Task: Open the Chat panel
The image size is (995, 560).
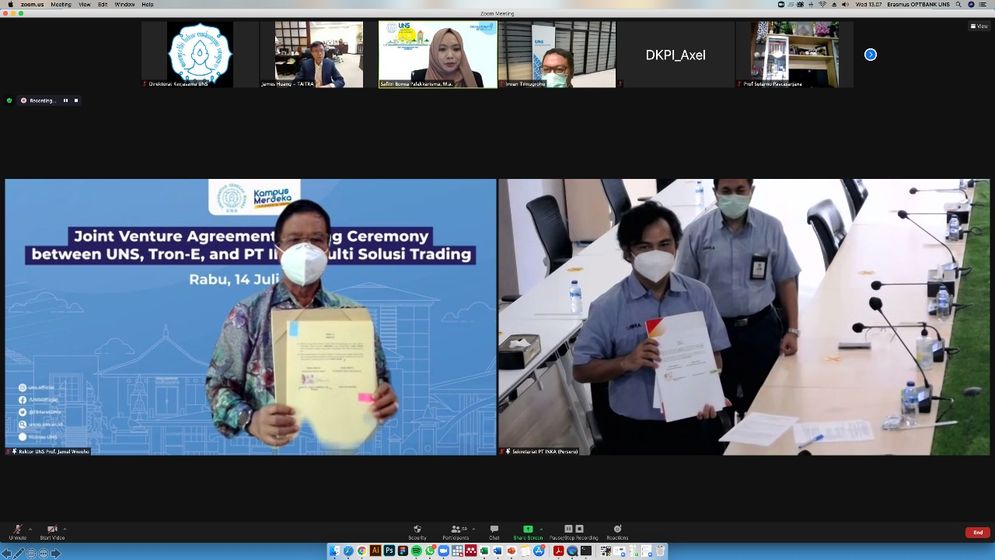Action: (494, 531)
